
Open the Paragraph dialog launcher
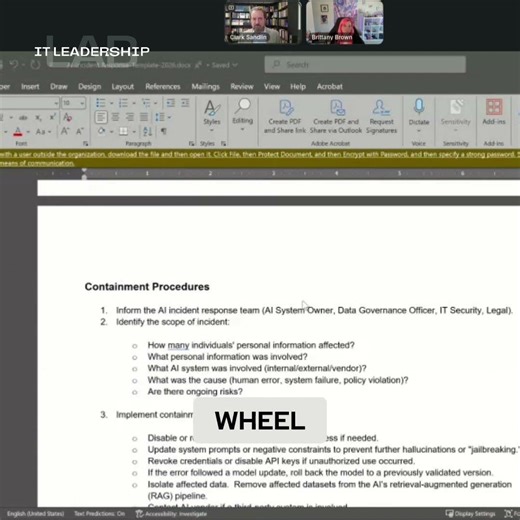(191, 144)
